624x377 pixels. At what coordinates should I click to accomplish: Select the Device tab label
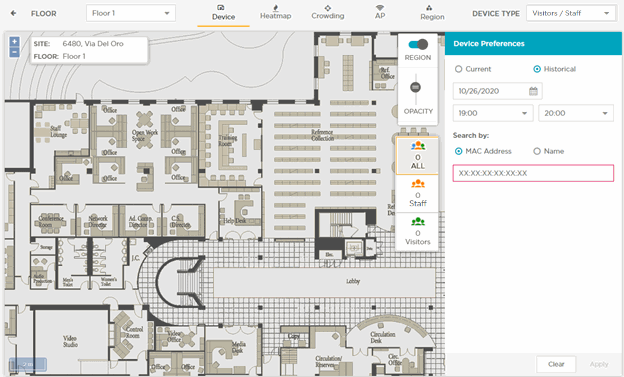tap(223, 17)
